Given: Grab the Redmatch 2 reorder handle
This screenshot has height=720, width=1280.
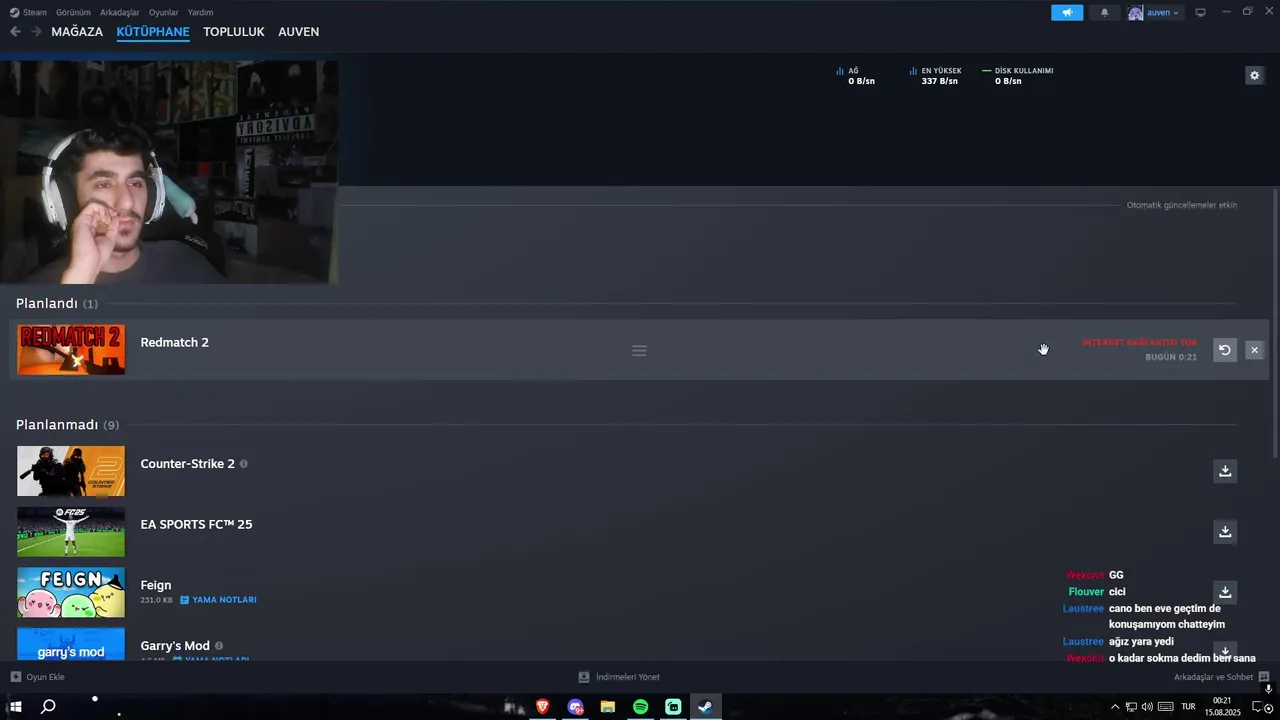Looking at the screenshot, I should click(639, 351).
